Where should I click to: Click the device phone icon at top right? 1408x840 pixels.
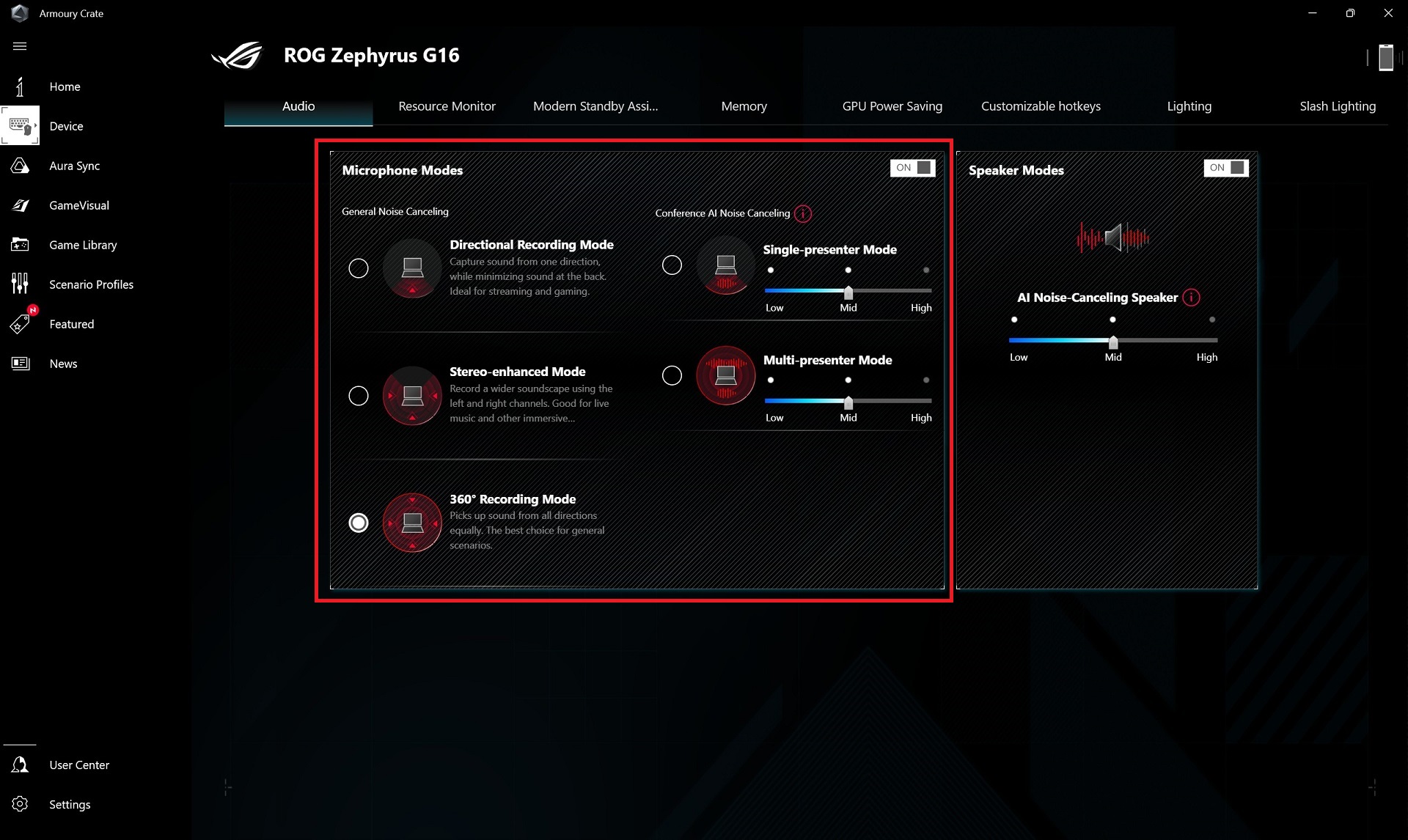pyautogui.click(x=1385, y=57)
